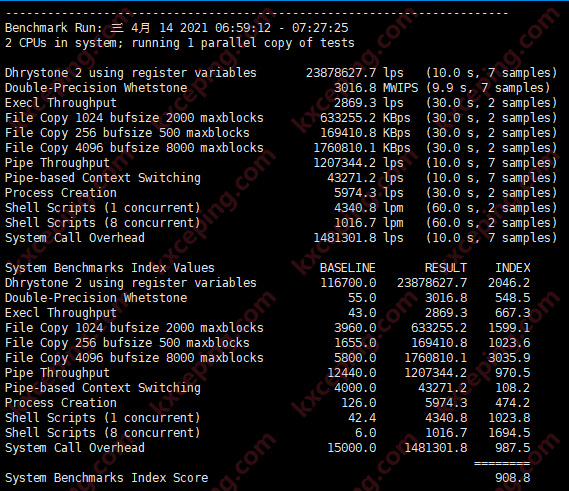Click File Copy 256 bufsize KBps value
The image size is (569, 491).
365,133
